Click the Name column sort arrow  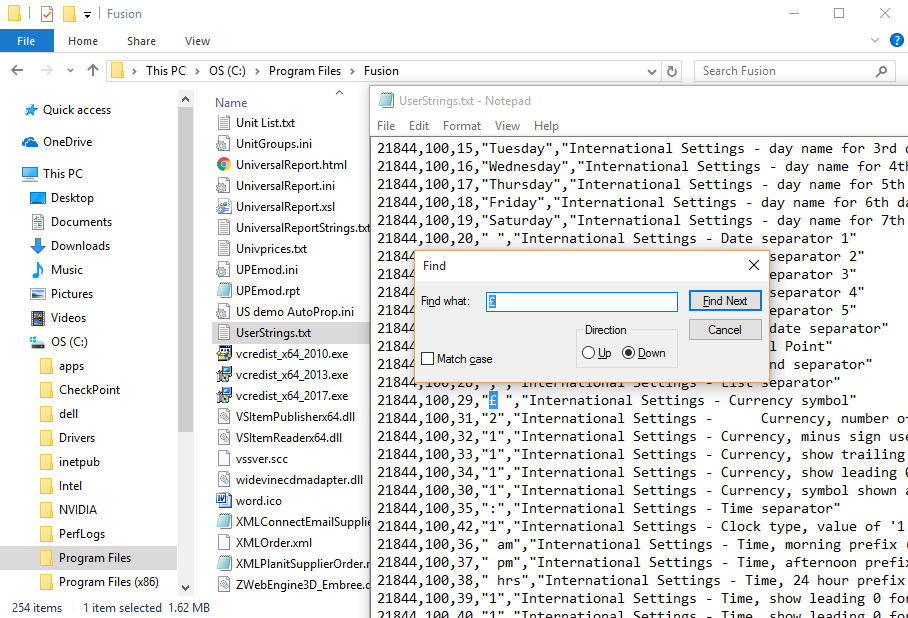point(339,92)
